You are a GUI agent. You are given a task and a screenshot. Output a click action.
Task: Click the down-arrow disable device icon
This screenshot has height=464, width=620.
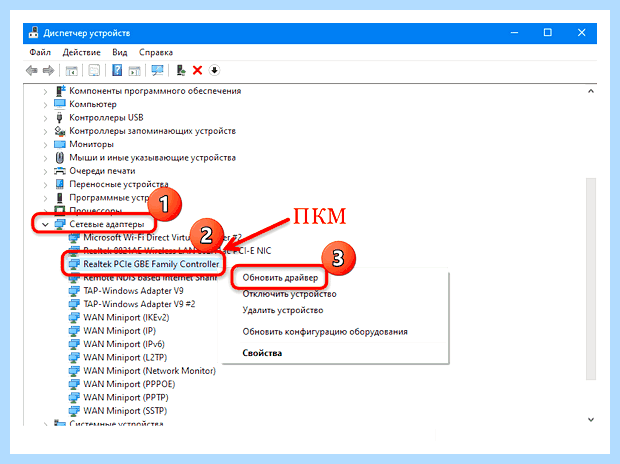(x=214, y=70)
